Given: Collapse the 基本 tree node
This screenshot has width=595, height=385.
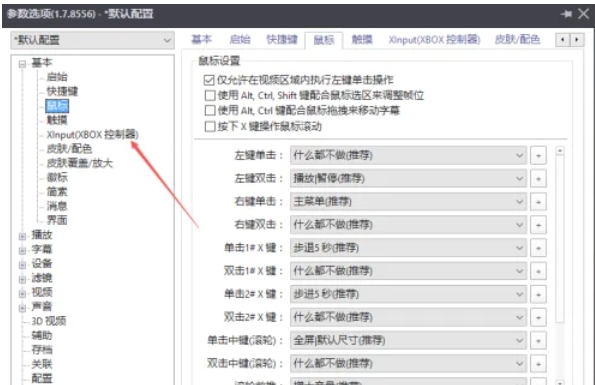Looking at the screenshot, I should (22, 63).
